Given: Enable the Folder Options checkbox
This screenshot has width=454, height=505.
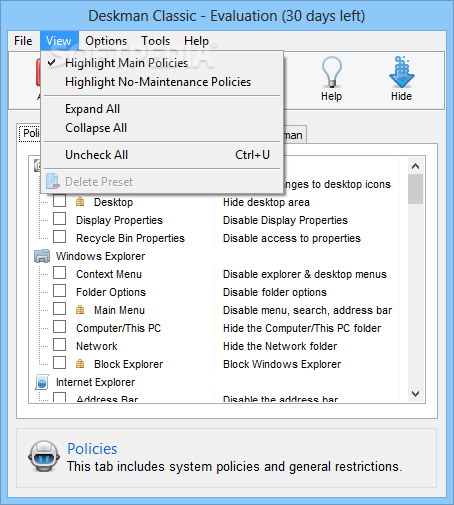Looking at the screenshot, I should 60,291.
